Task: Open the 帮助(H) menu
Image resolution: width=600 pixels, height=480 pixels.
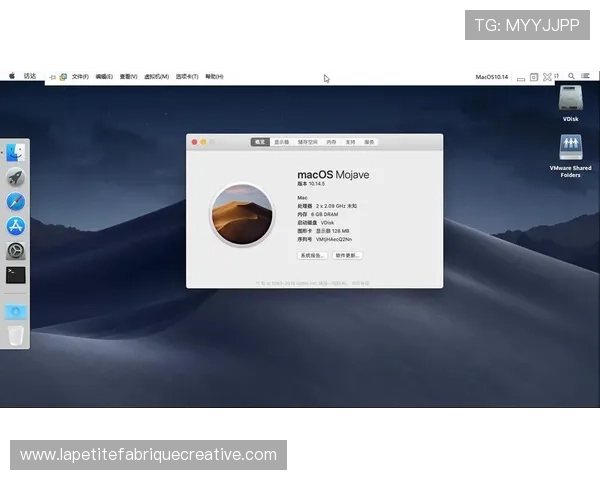Action: tap(214, 76)
